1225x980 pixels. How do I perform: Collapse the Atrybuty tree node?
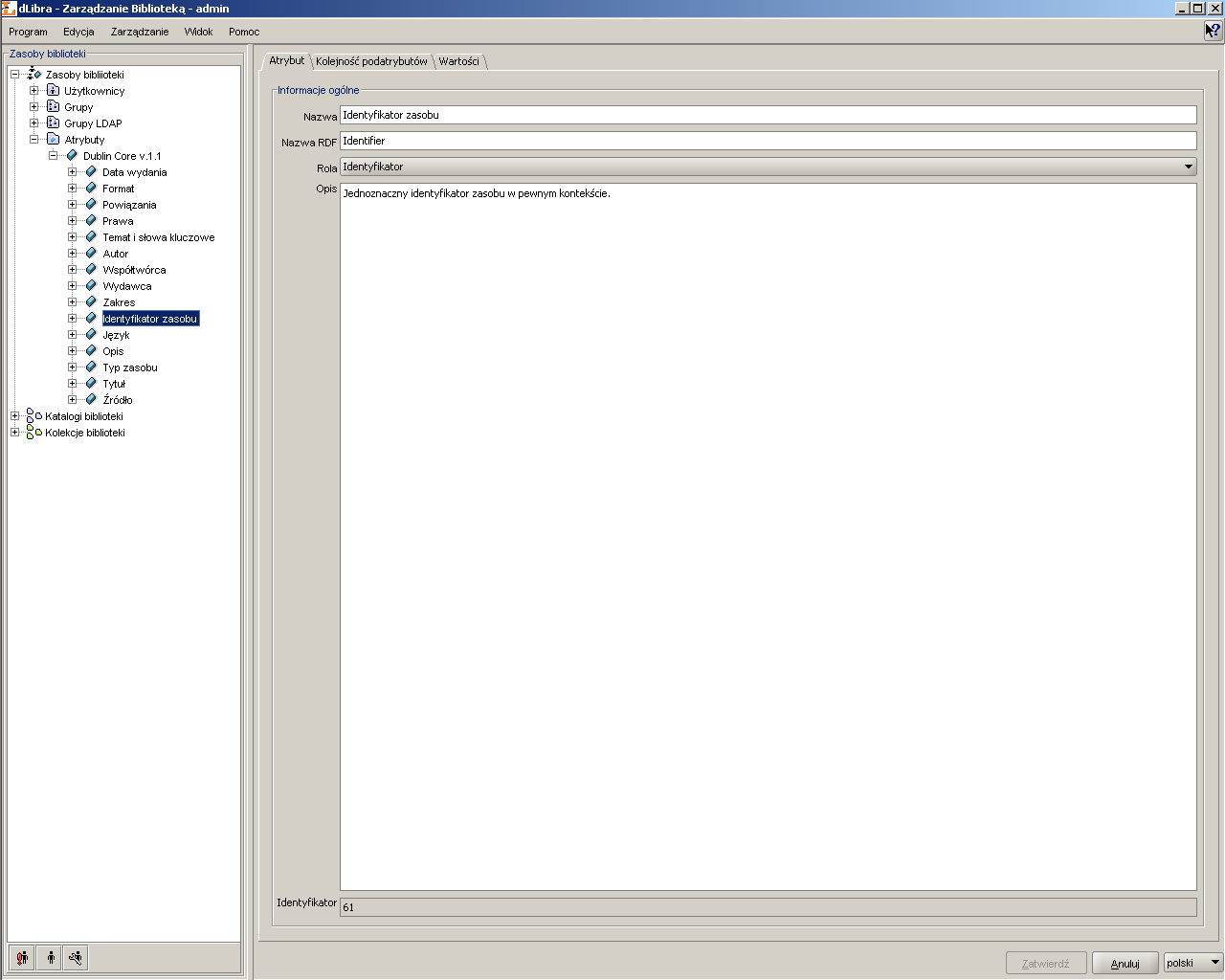[33, 140]
